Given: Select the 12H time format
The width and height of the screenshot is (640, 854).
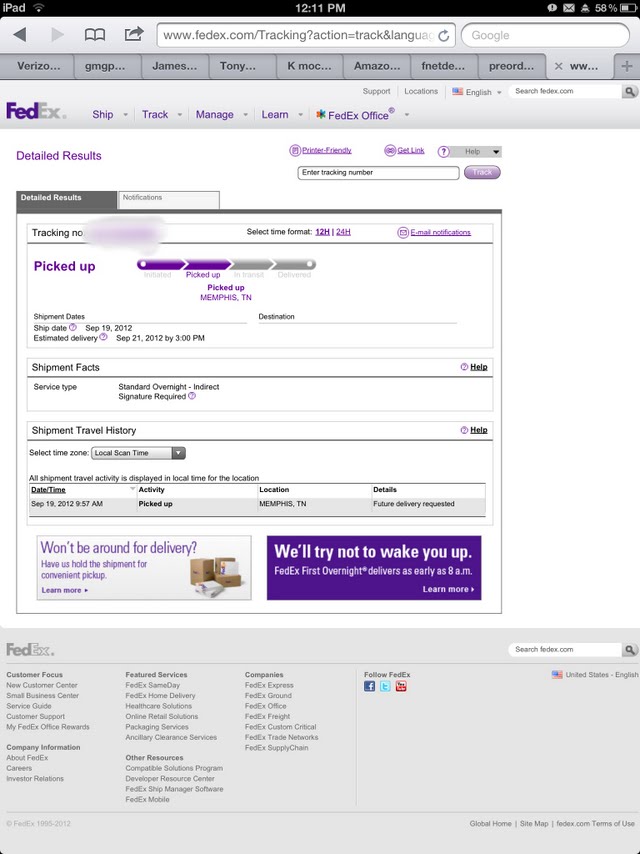Looking at the screenshot, I should 322,232.
